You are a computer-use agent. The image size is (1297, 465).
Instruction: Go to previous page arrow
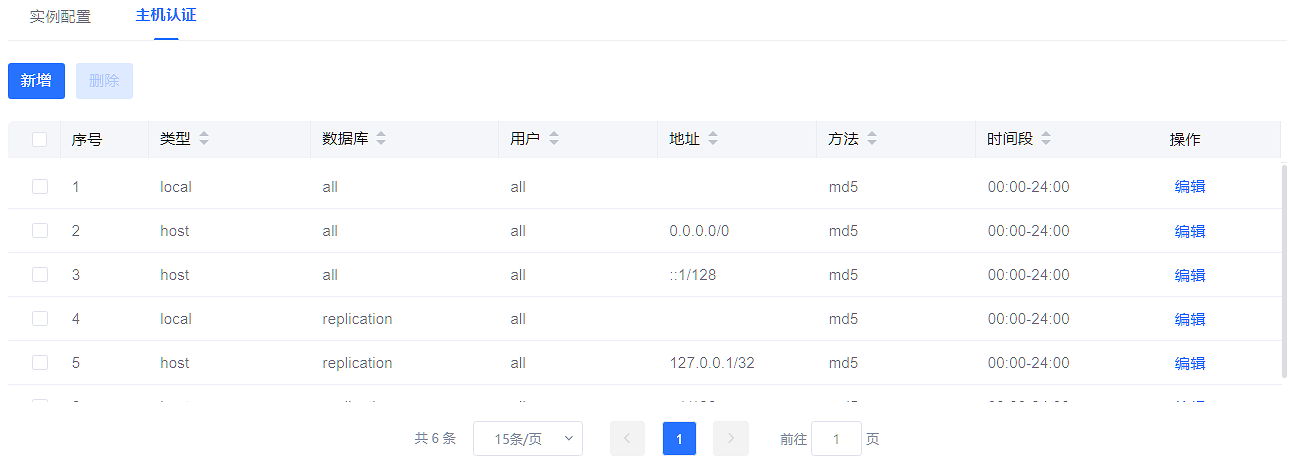click(x=627, y=438)
